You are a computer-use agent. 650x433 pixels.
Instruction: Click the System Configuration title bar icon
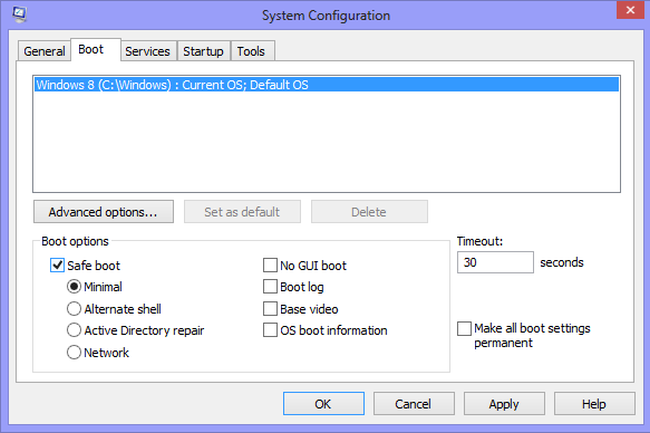click(19, 14)
